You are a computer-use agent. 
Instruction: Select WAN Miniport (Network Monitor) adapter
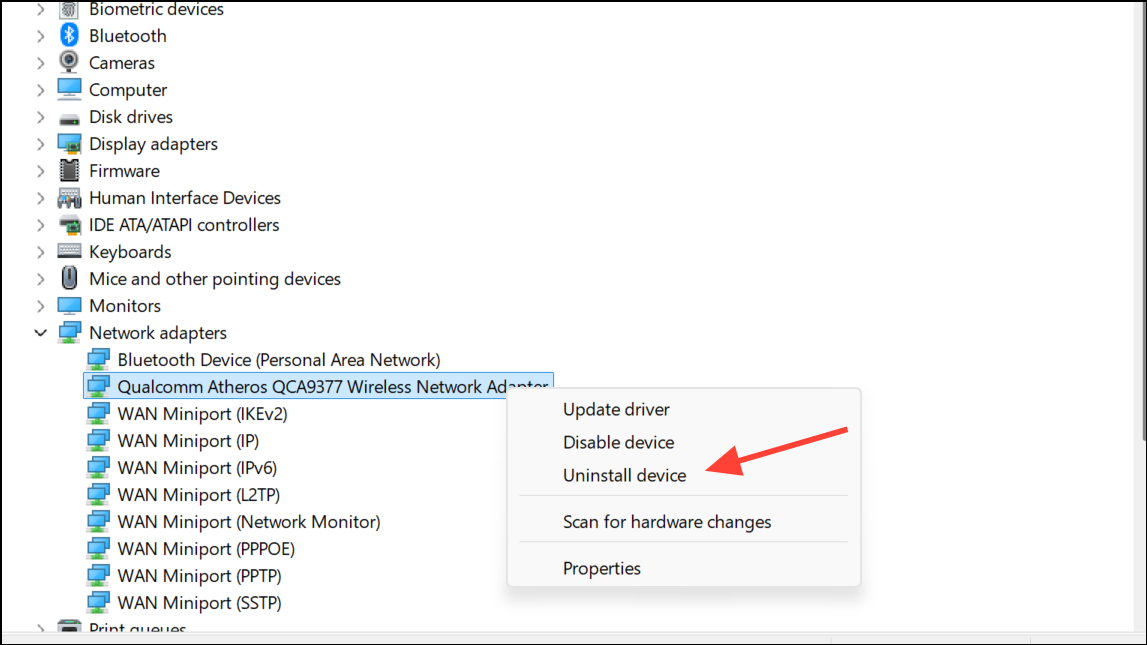point(248,522)
